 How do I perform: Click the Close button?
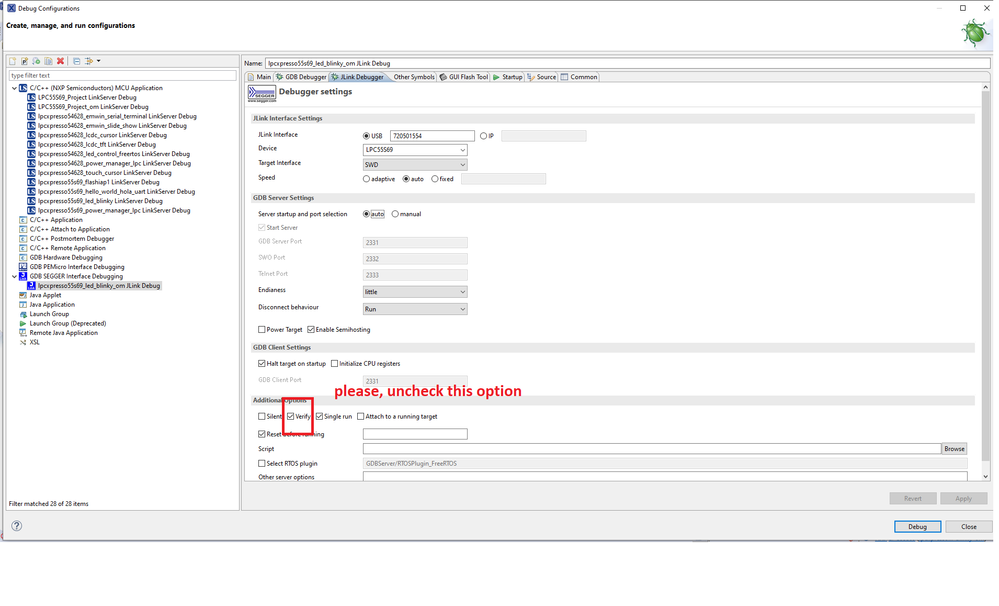tap(968, 526)
